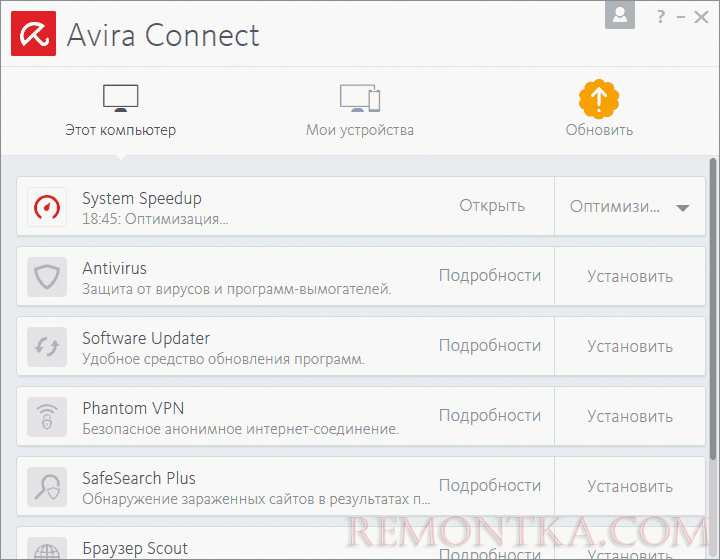This screenshot has width=720, height=560.
Task: View Подробности for Antivirus
Action: (490, 275)
